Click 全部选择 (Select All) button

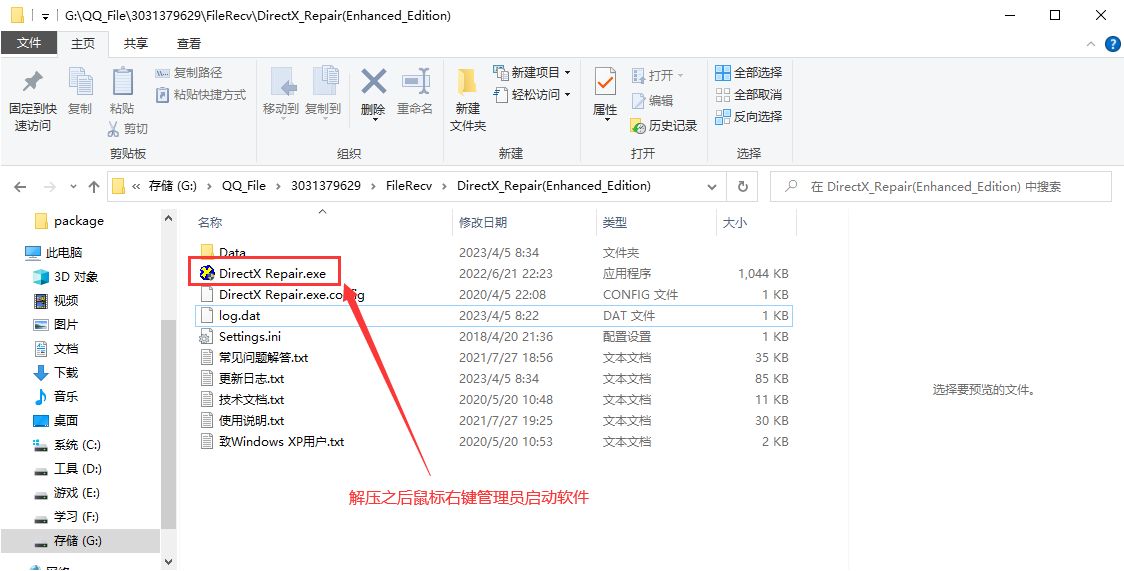click(x=748, y=72)
